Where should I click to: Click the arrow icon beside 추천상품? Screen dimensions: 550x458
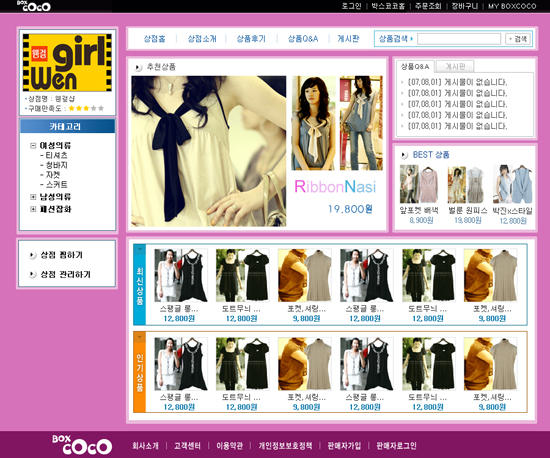click(x=138, y=67)
